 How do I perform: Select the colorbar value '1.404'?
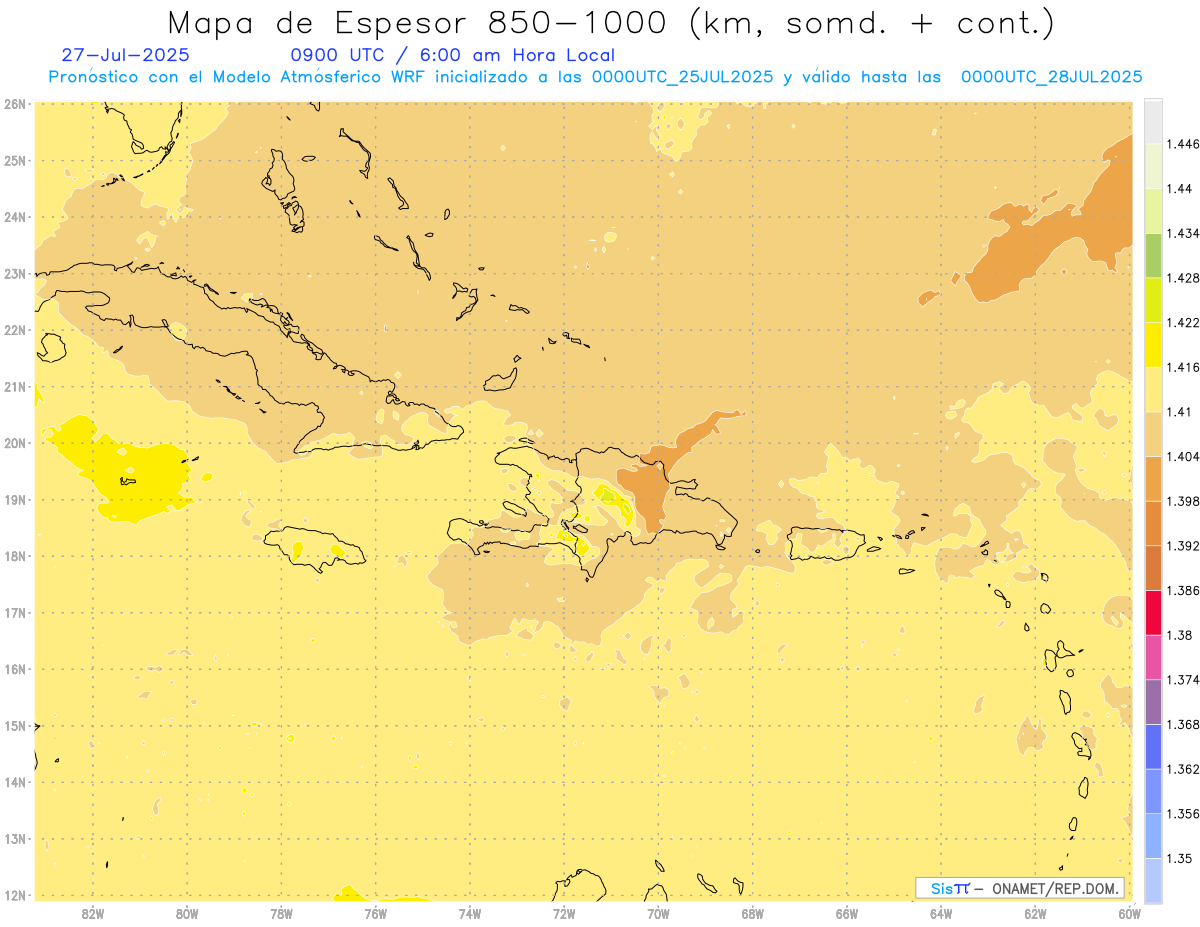pos(1183,456)
